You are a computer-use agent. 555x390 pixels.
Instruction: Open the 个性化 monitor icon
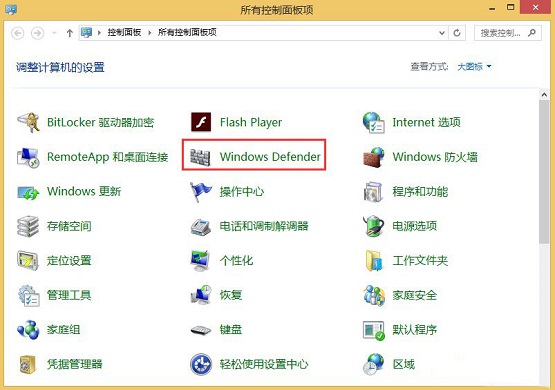tap(200, 260)
